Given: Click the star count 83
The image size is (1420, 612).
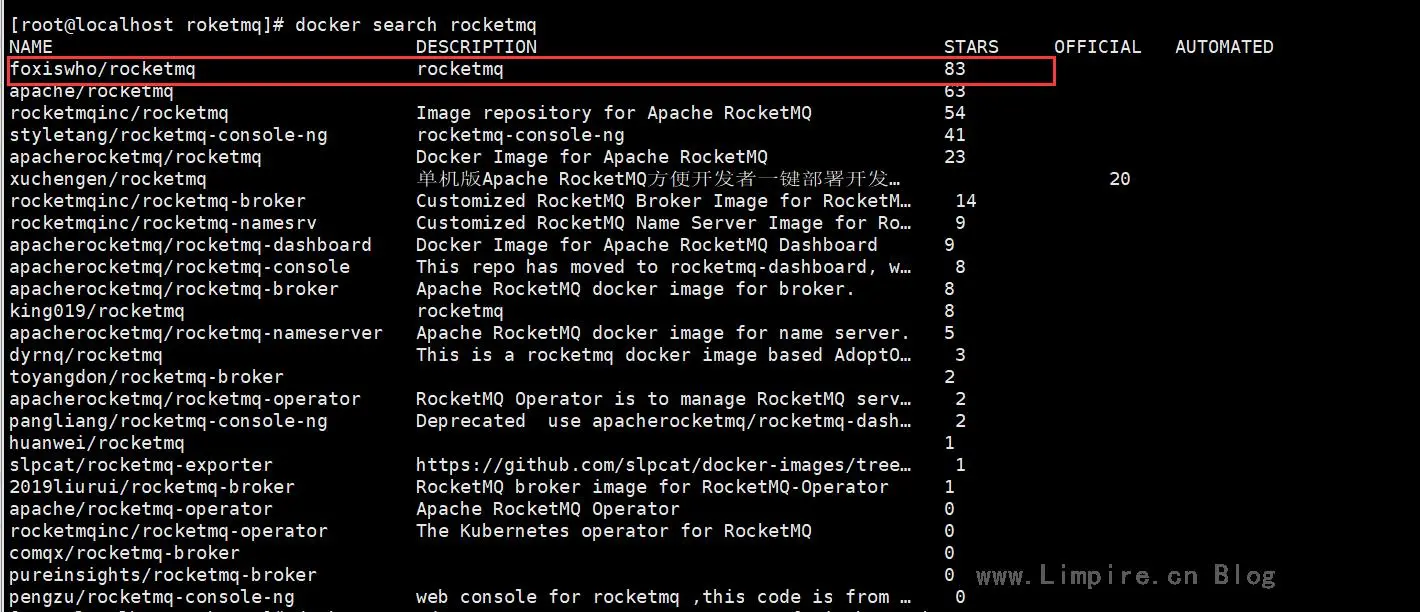Looking at the screenshot, I should pyautogui.click(x=955, y=69).
